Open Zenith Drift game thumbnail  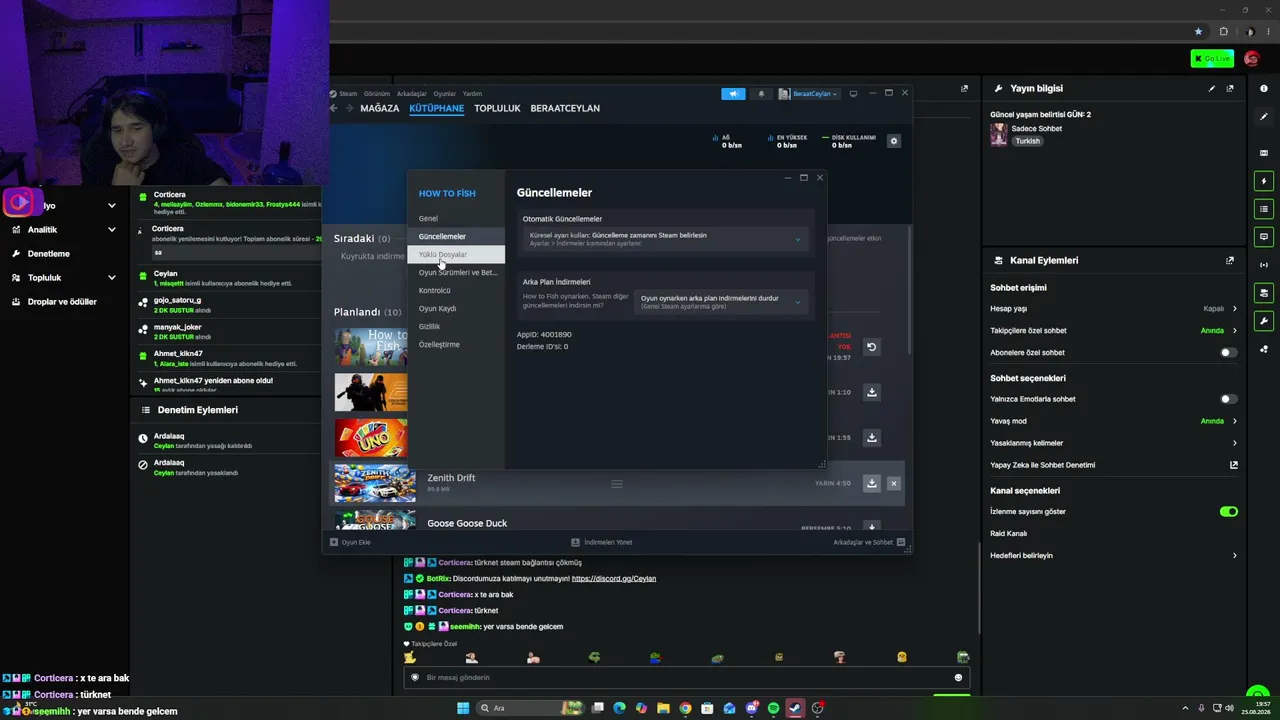coord(375,483)
